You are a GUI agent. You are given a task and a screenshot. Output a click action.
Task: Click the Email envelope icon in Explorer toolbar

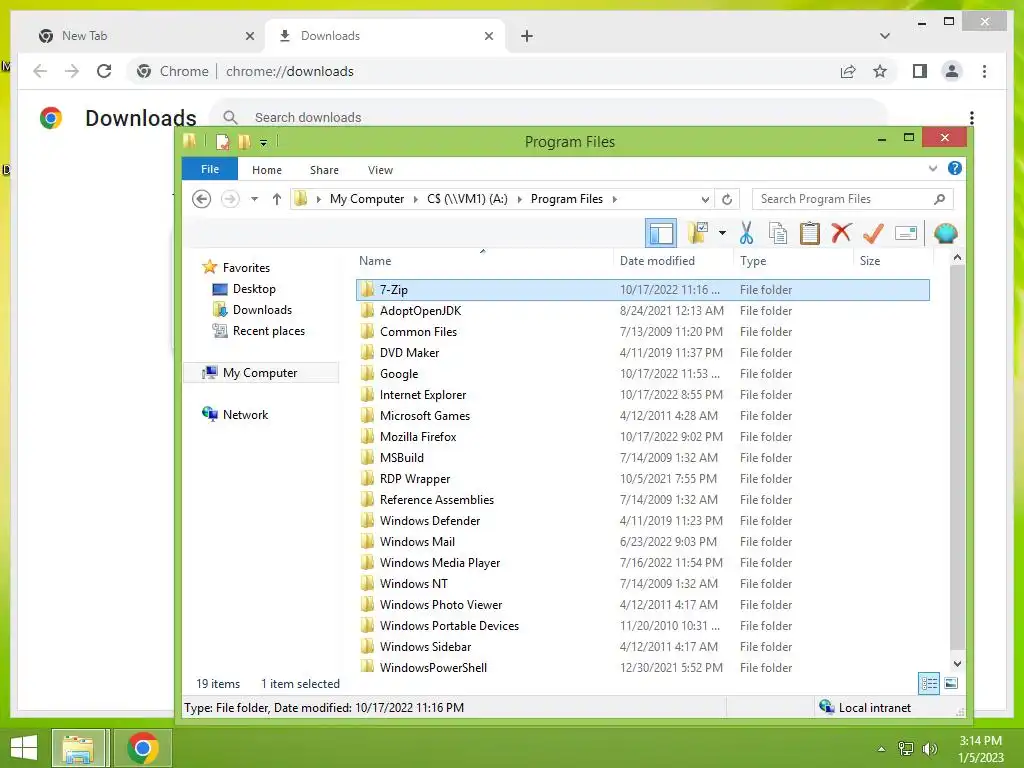[906, 233]
